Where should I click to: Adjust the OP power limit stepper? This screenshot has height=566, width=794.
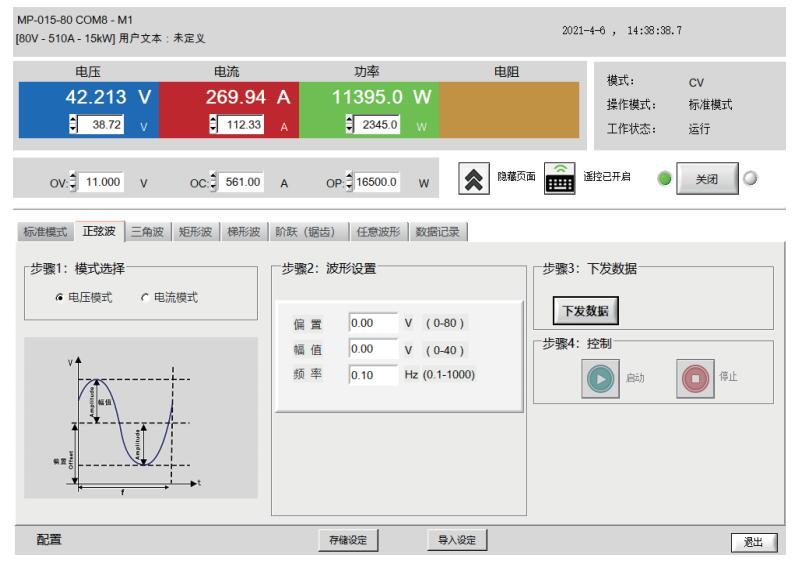pyautogui.click(x=345, y=182)
